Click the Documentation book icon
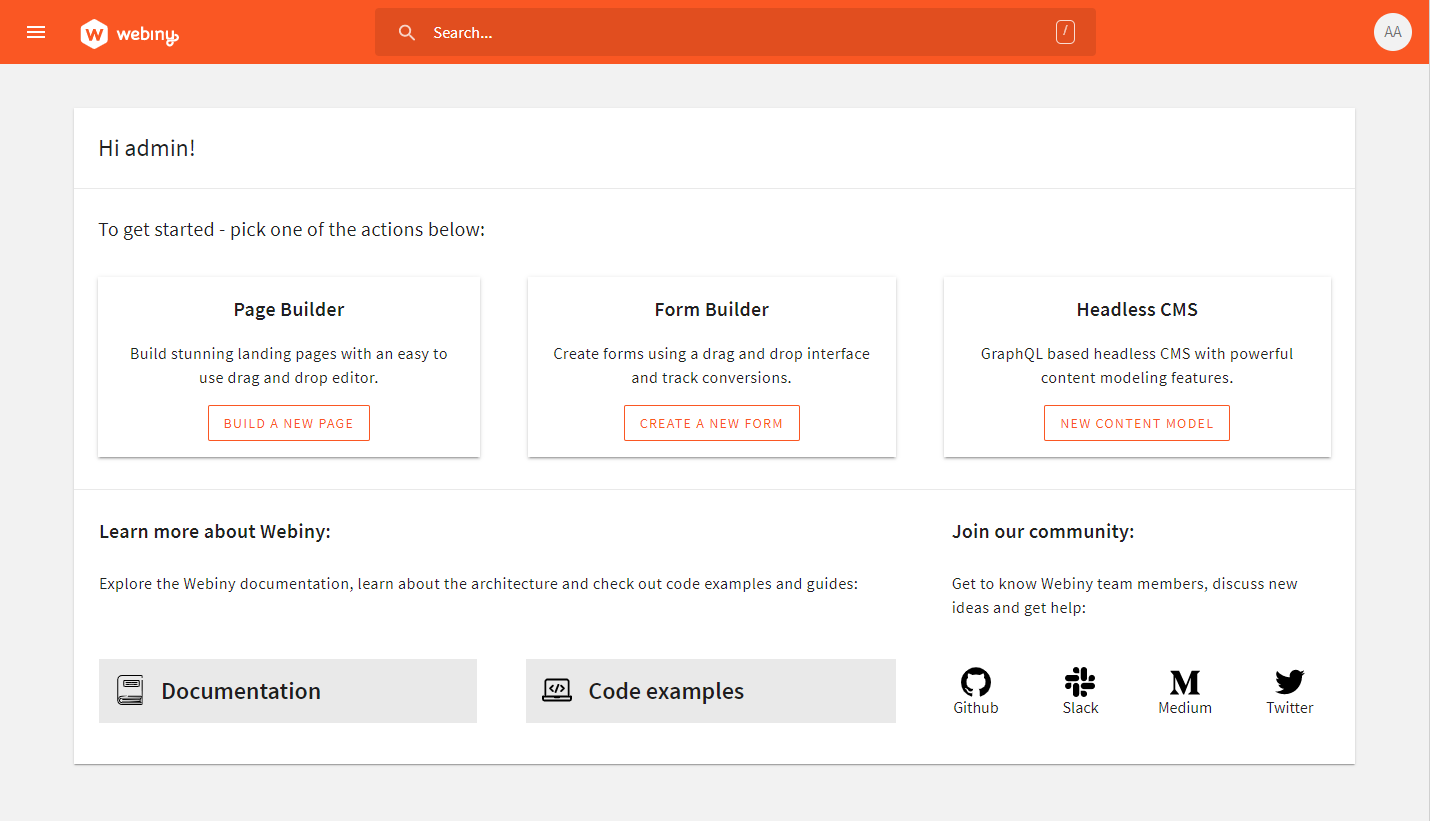This screenshot has height=821, width=1430. pyautogui.click(x=129, y=690)
